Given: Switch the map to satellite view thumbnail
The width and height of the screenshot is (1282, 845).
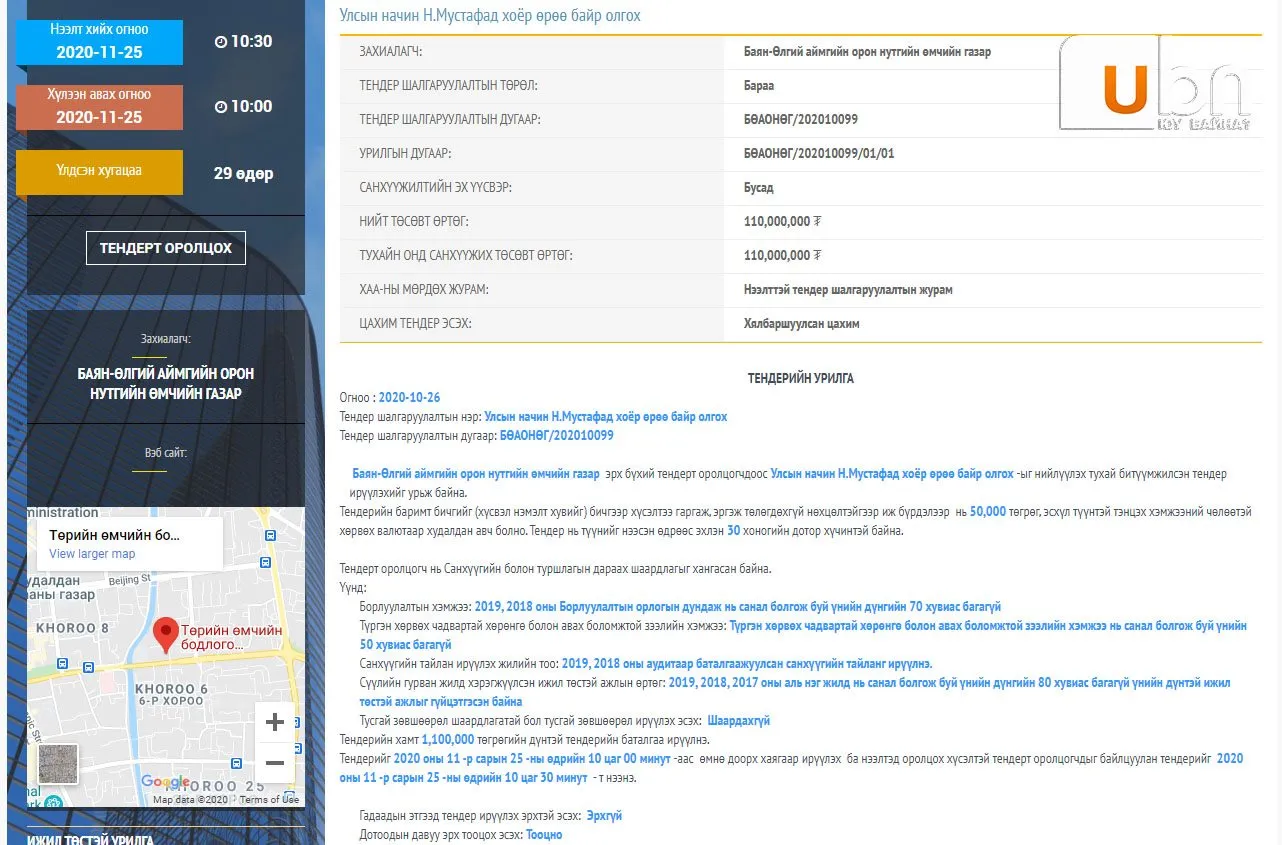Looking at the screenshot, I should [x=58, y=763].
